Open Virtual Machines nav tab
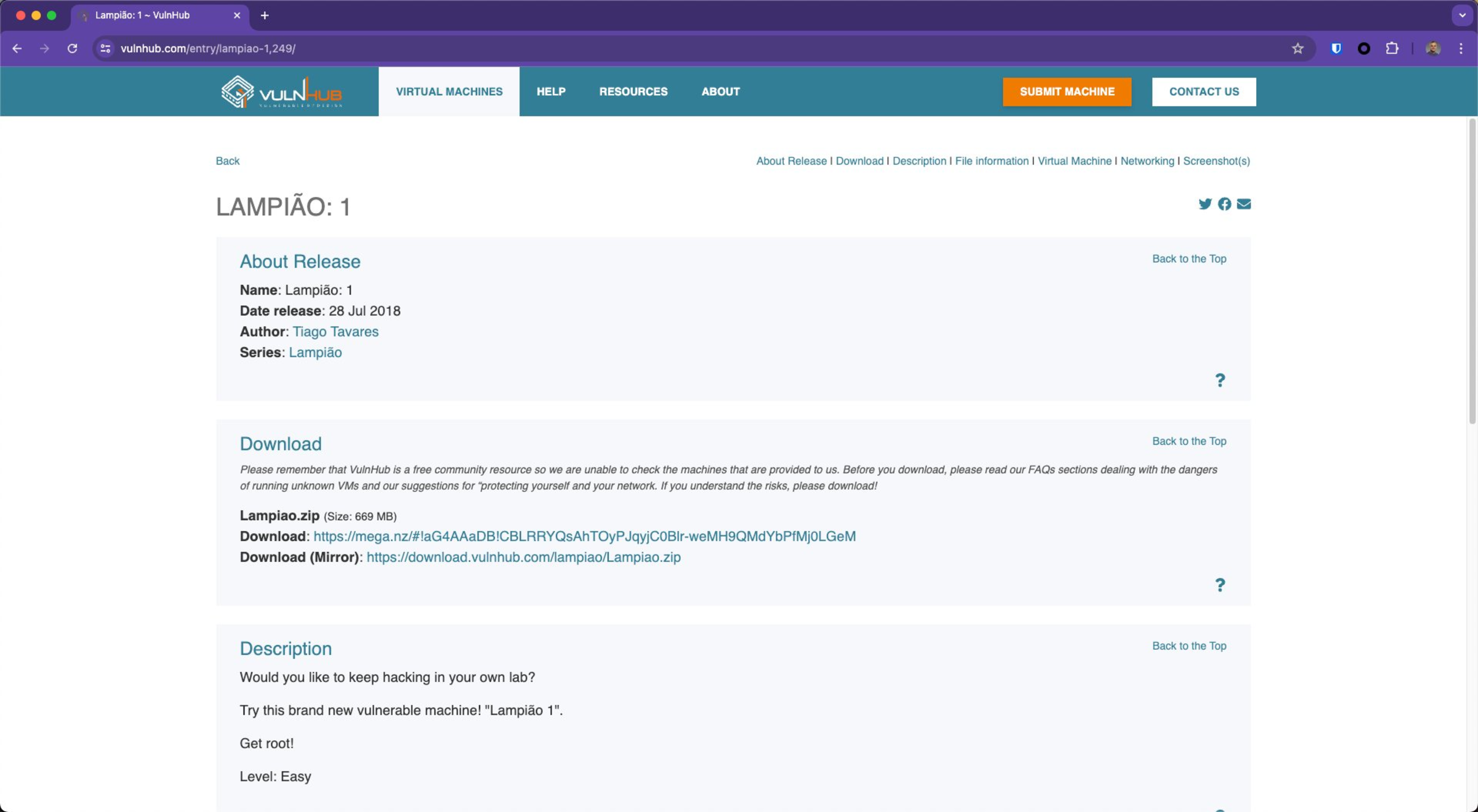 (x=449, y=92)
